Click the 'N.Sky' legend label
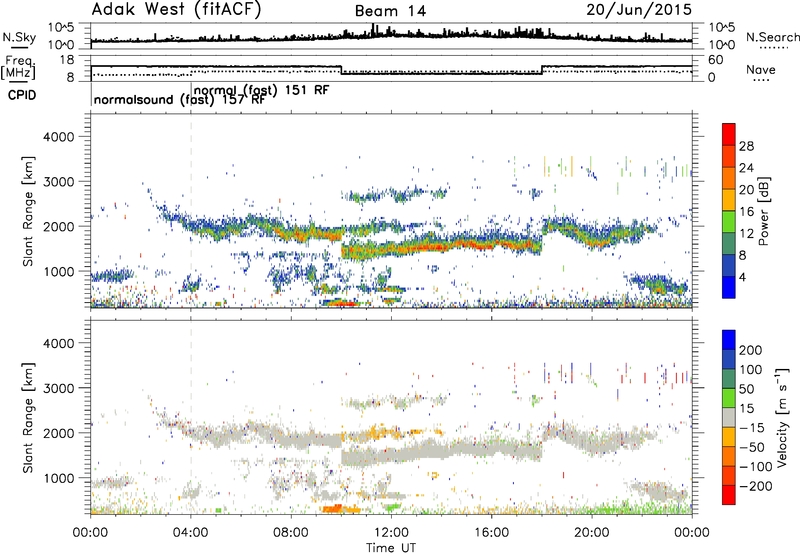Screen dimensions: 800x554 [x=19, y=37]
